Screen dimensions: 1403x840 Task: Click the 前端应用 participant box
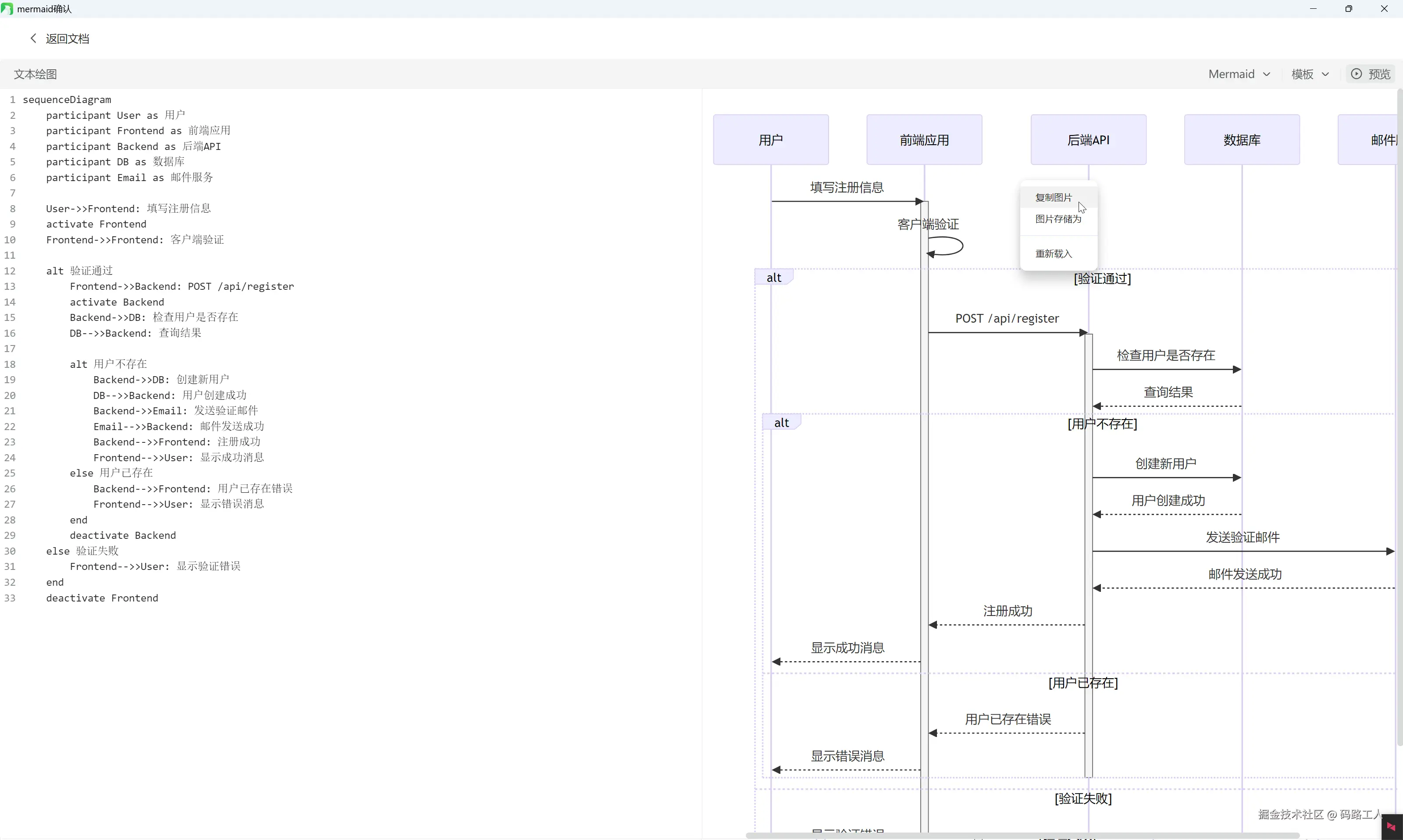pyautogui.click(x=924, y=140)
